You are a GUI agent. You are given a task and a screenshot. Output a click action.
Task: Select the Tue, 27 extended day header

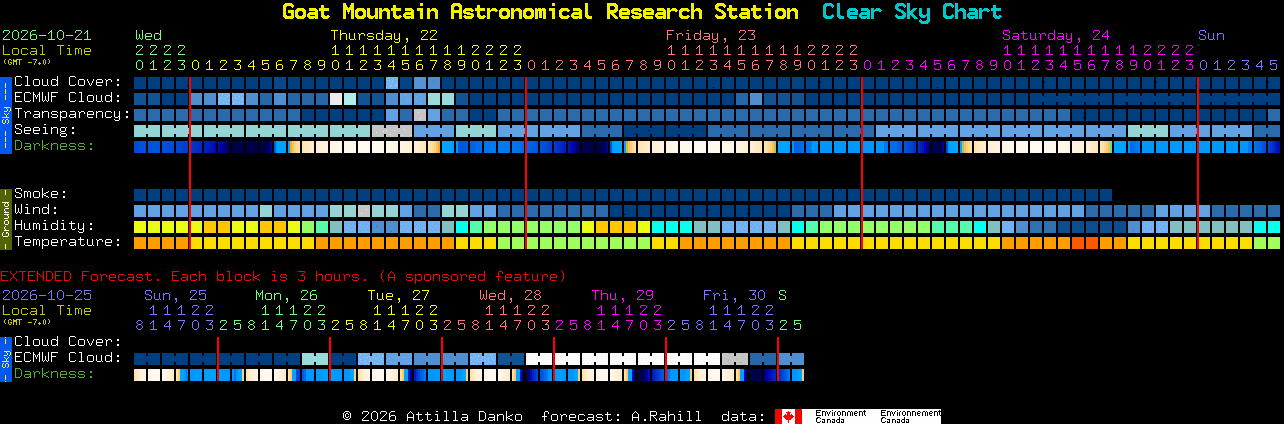coord(398,295)
